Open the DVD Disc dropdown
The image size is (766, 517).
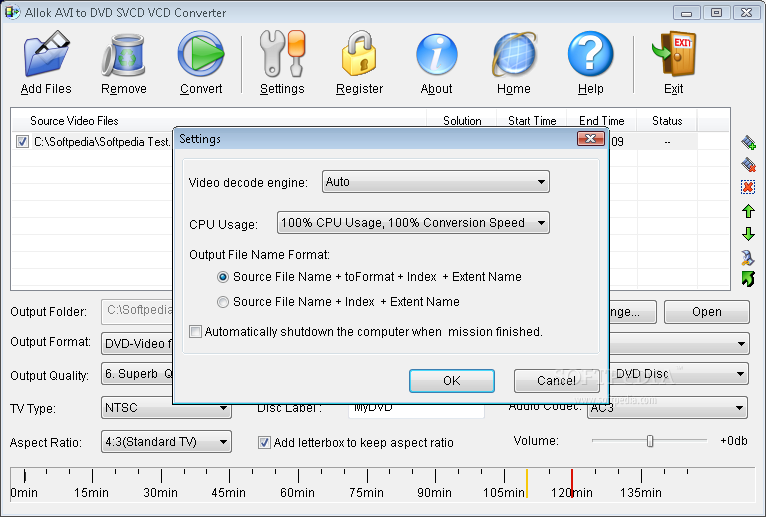[x=679, y=374]
